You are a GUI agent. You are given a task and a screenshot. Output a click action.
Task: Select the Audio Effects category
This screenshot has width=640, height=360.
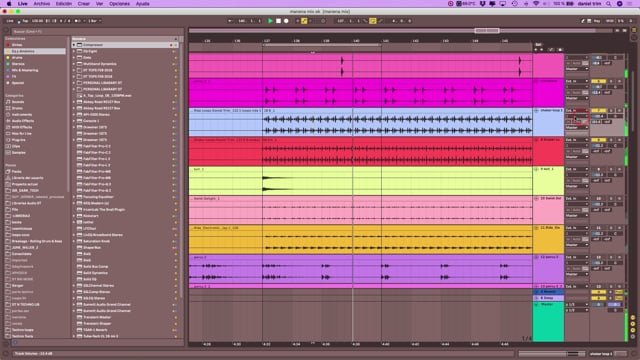pos(22,121)
